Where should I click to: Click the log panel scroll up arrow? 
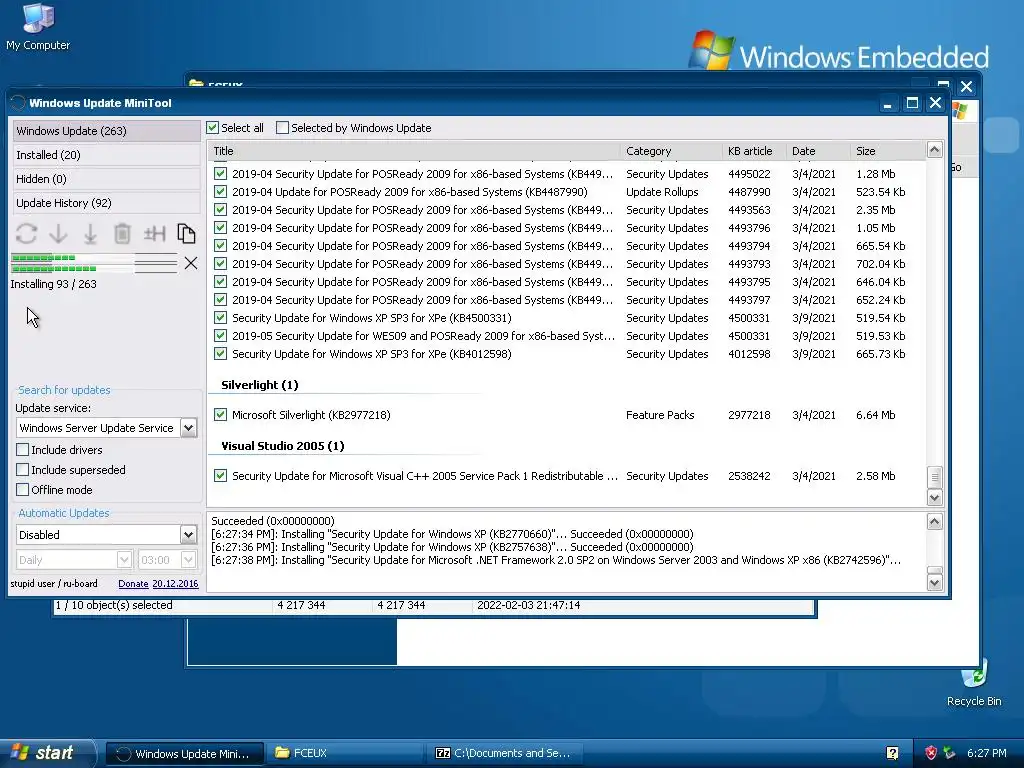(x=935, y=521)
